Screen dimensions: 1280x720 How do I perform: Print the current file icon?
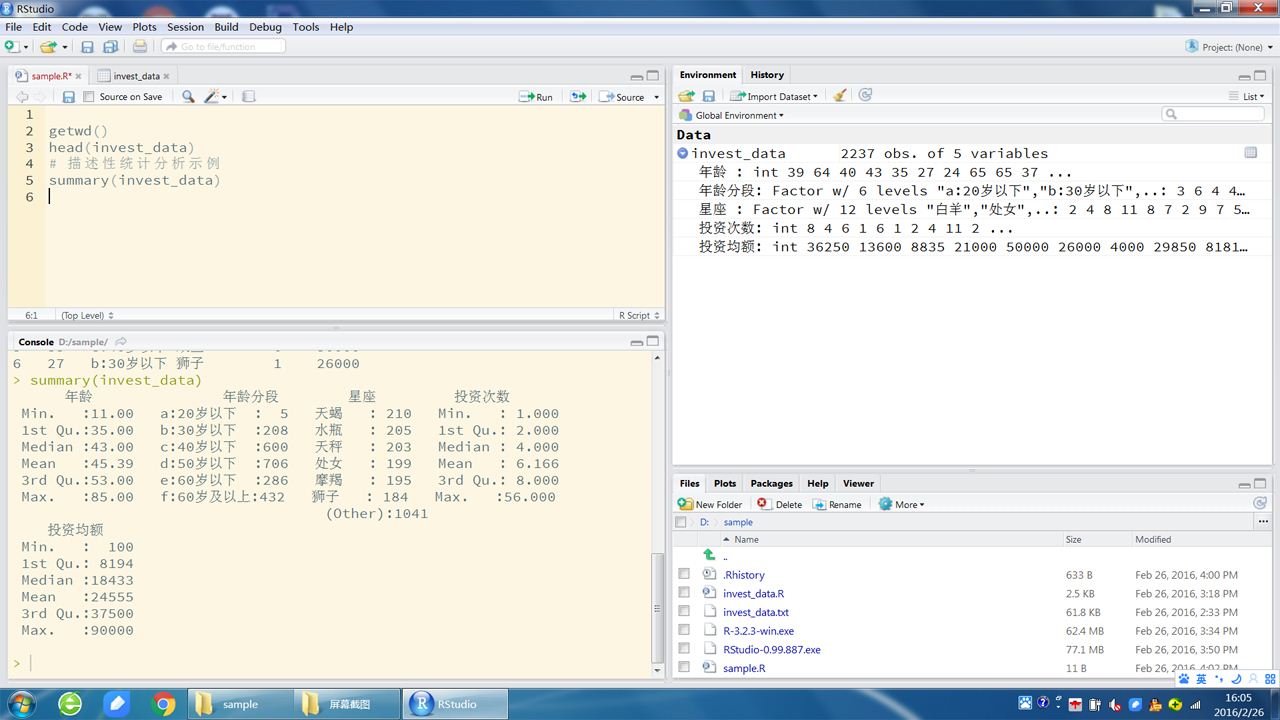140,46
